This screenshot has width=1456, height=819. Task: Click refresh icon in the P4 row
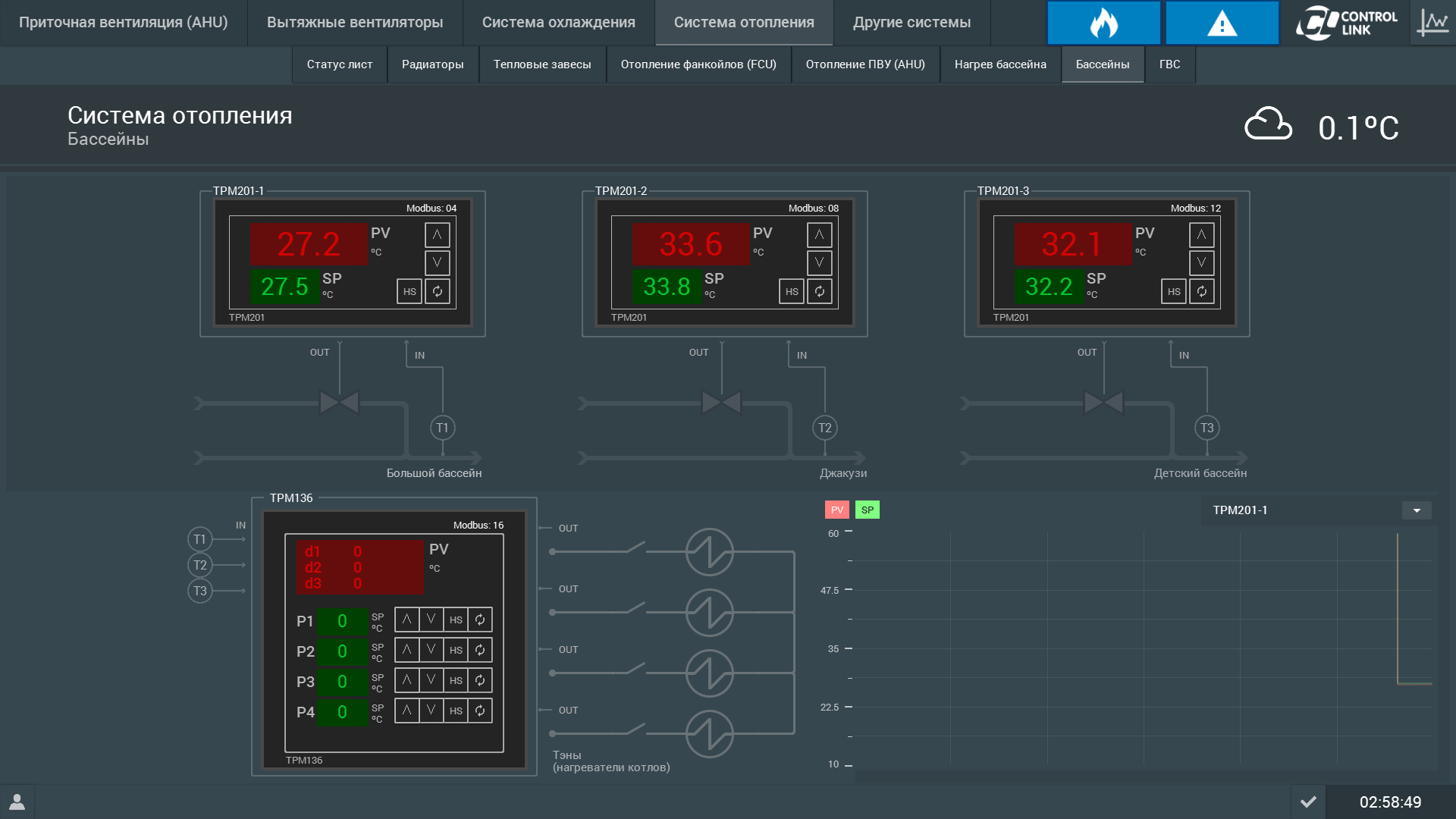pos(480,711)
